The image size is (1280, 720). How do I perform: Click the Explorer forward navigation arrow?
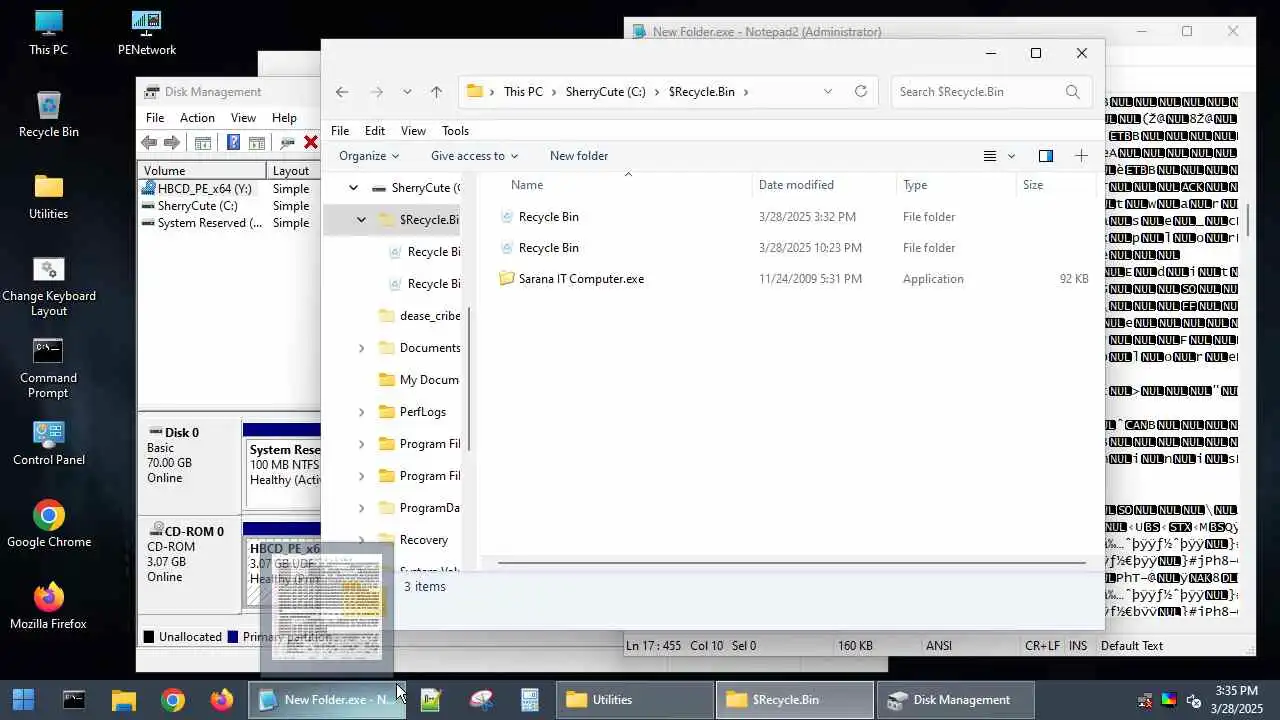click(377, 92)
